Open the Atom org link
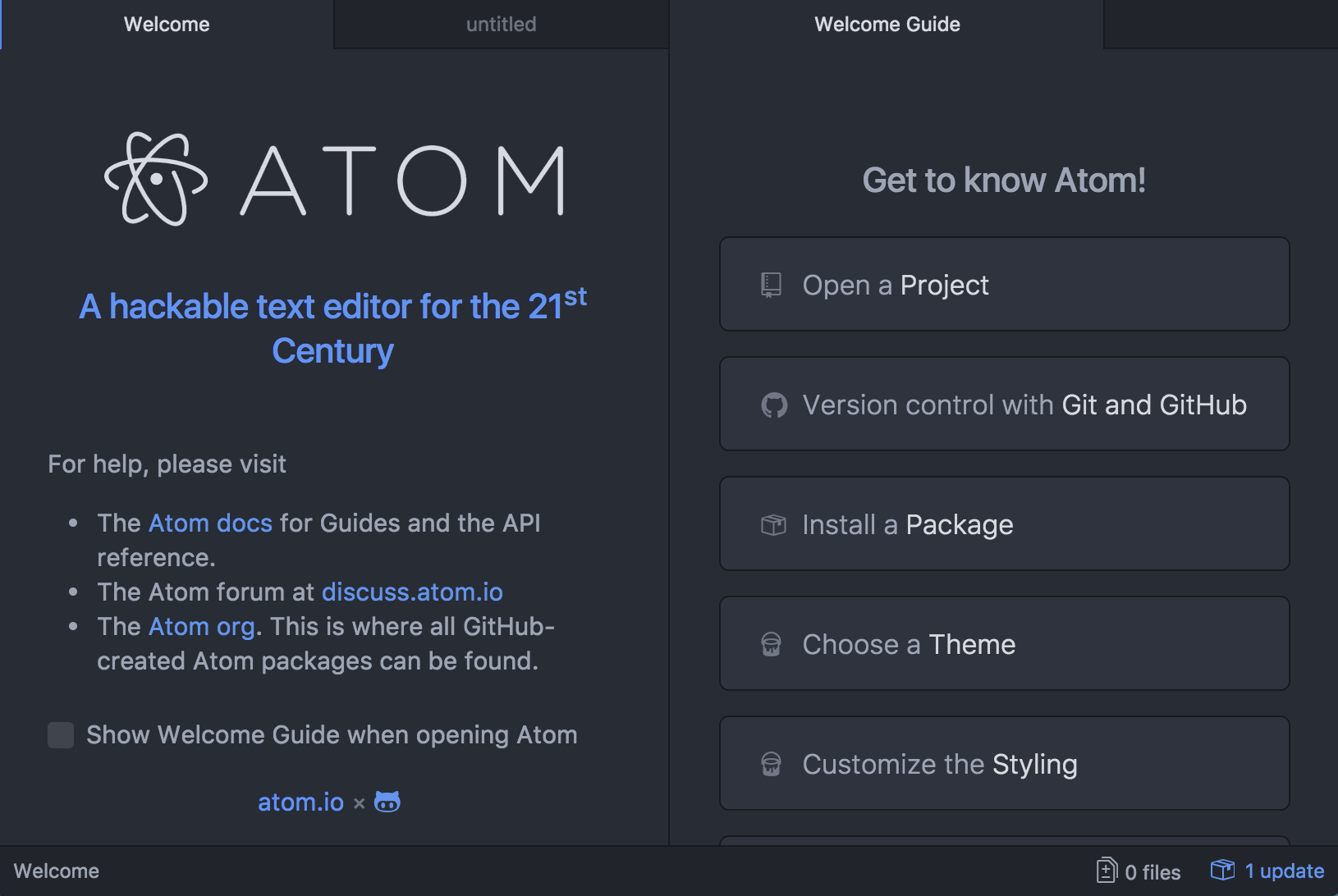Viewport: 1338px width, 896px height. coord(202,627)
